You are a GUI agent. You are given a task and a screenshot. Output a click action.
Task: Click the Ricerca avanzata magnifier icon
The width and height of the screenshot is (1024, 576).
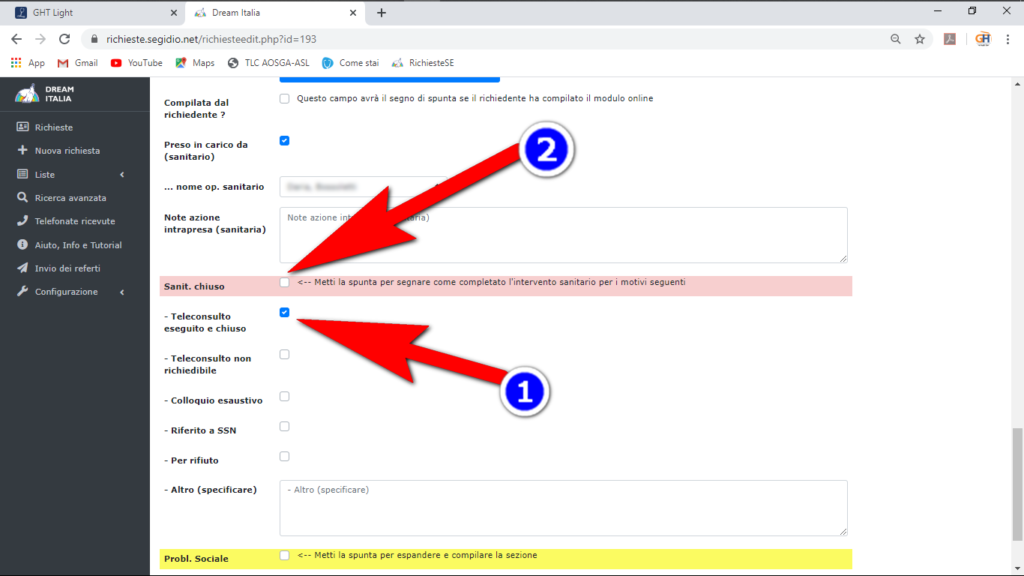click(x=22, y=198)
